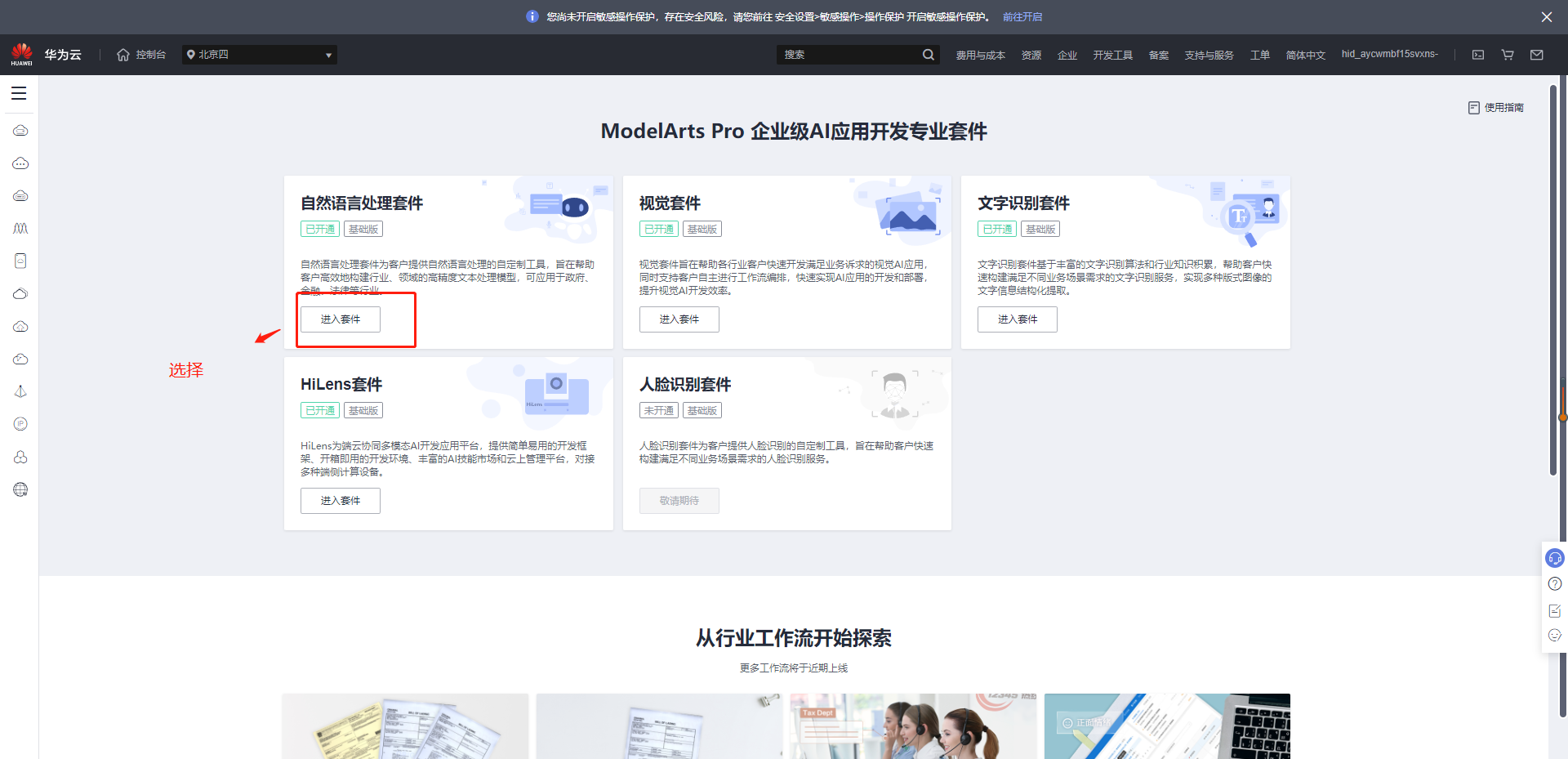This screenshot has height=759, width=1568.
Task: Enter the HiLens套件 via 进入套件
Action: click(341, 501)
